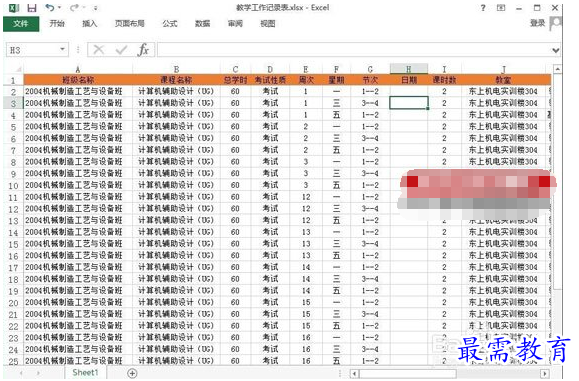The width and height of the screenshot is (579, 381).
Task: Click 考试 cell in row 15
Action: click(270, 244)
